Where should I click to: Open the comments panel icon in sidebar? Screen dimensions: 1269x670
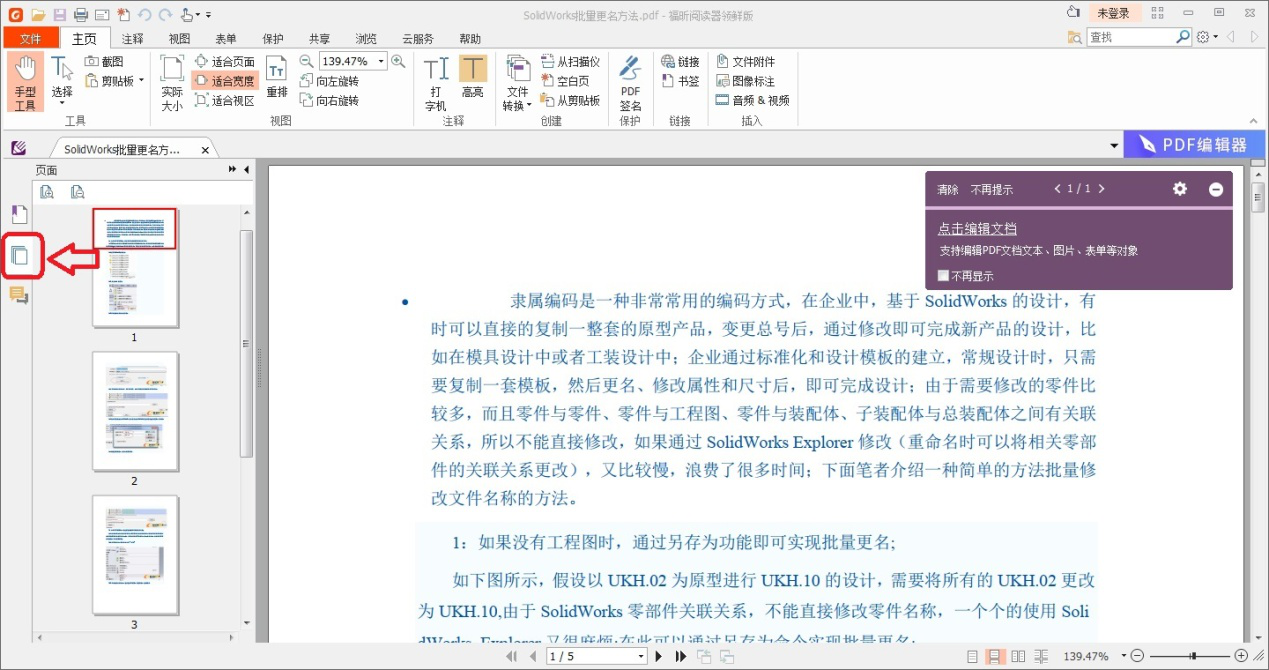[x=19, y=295]
